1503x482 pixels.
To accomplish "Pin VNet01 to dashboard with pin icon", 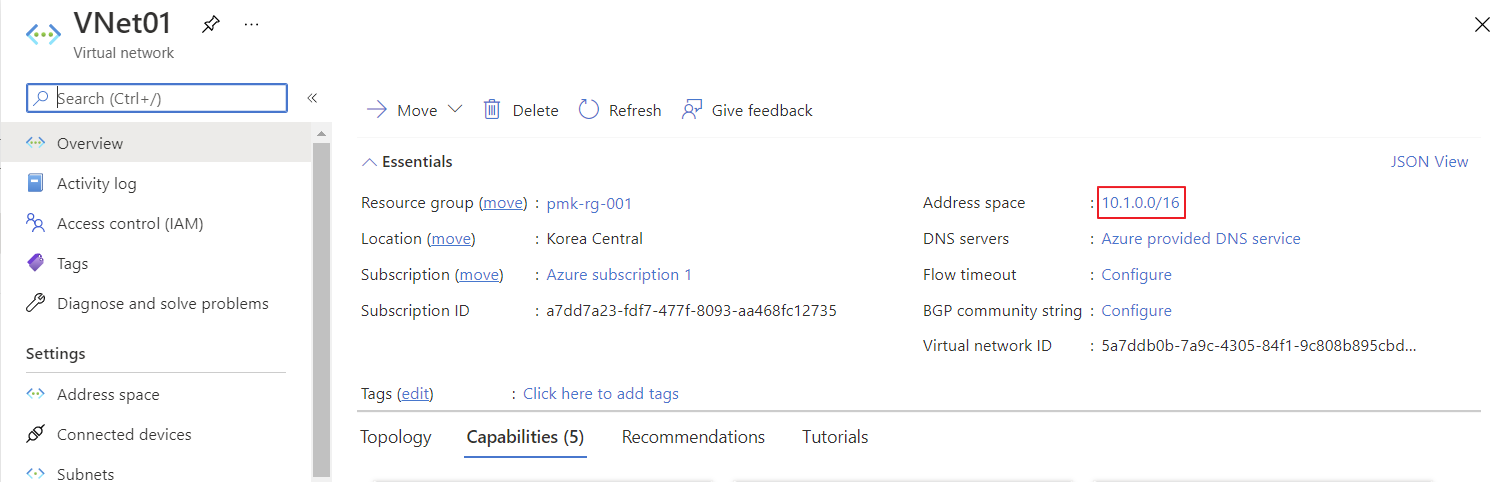I will [211, 23].
